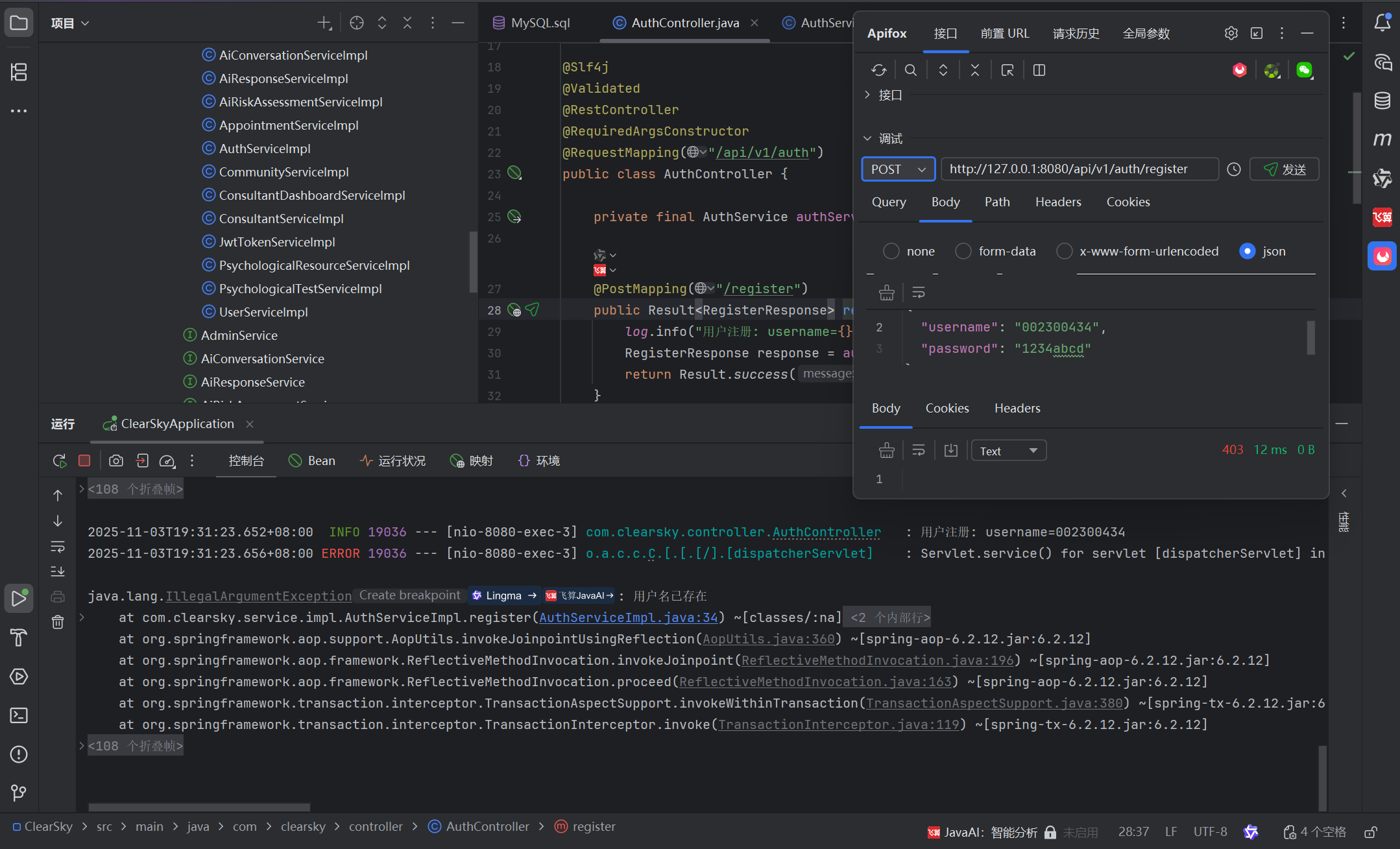This screenshot has height=849, width=1400.
Task: Click UTF-8 encoding in status bar
Action: click(x=1210, y=832)
